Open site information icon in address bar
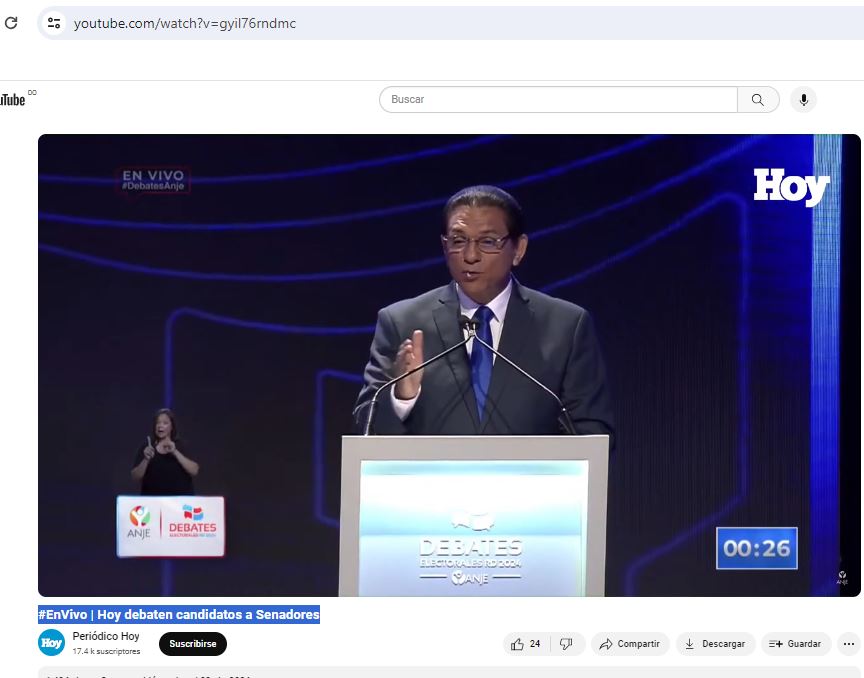Viewport: 864px width, 678px height. [54, 23]
